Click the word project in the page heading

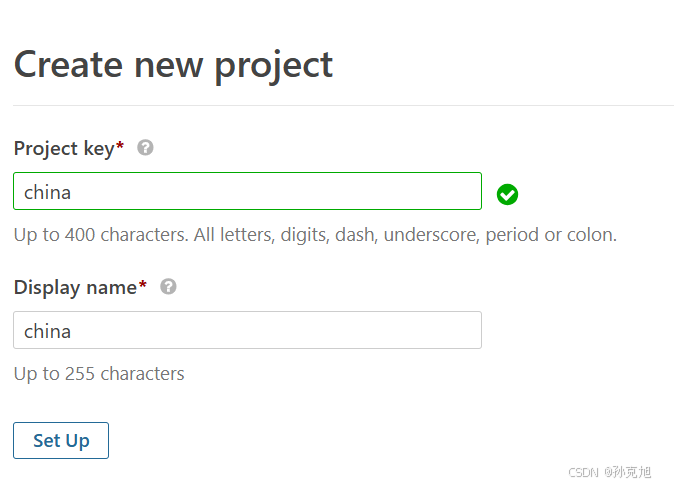pos(274,67)
